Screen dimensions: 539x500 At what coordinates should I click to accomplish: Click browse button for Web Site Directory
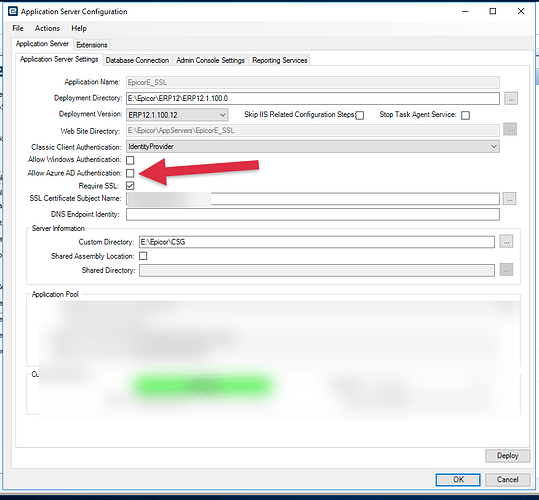coord(510,130)
